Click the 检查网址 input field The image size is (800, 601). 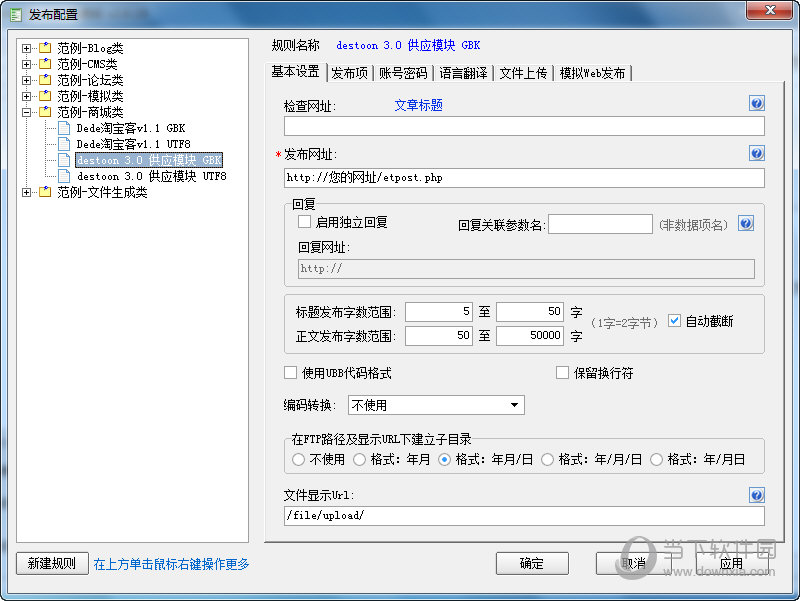point(524,126)
